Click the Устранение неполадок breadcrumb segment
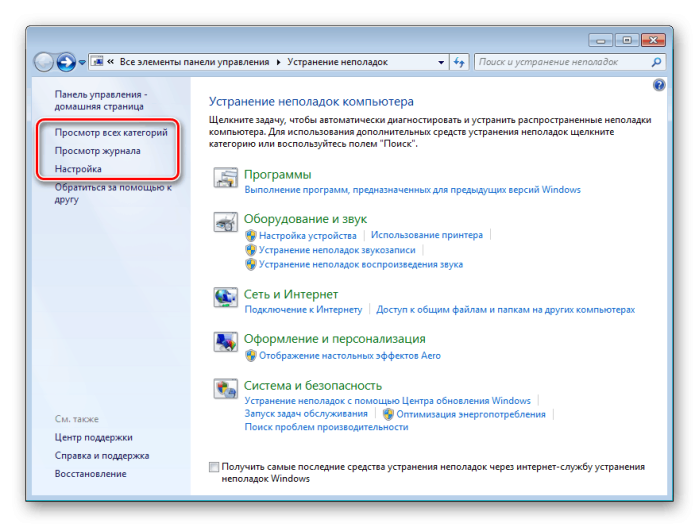Screen dimensions: 699x527 tap(337, 62)
